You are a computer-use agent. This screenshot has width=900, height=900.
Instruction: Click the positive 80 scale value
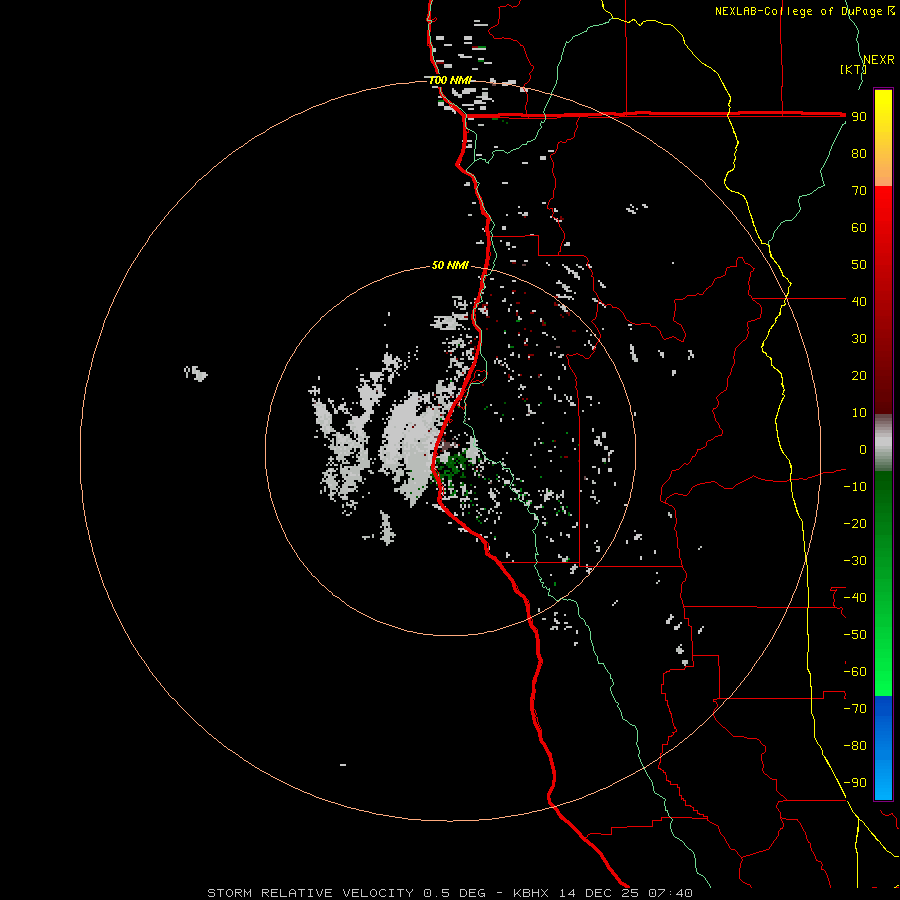click(859, 154)
